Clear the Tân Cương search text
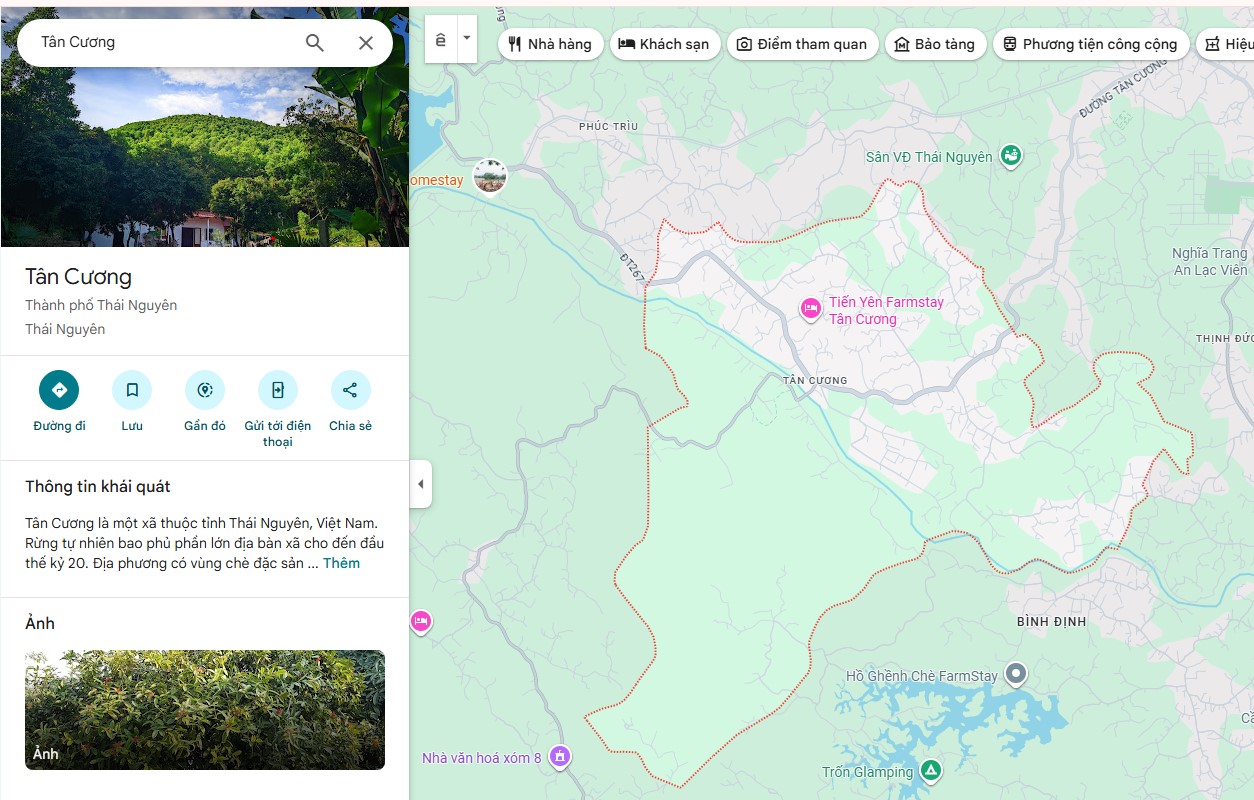The width and height of the screenshot is (1254, 800). [366, 43]
